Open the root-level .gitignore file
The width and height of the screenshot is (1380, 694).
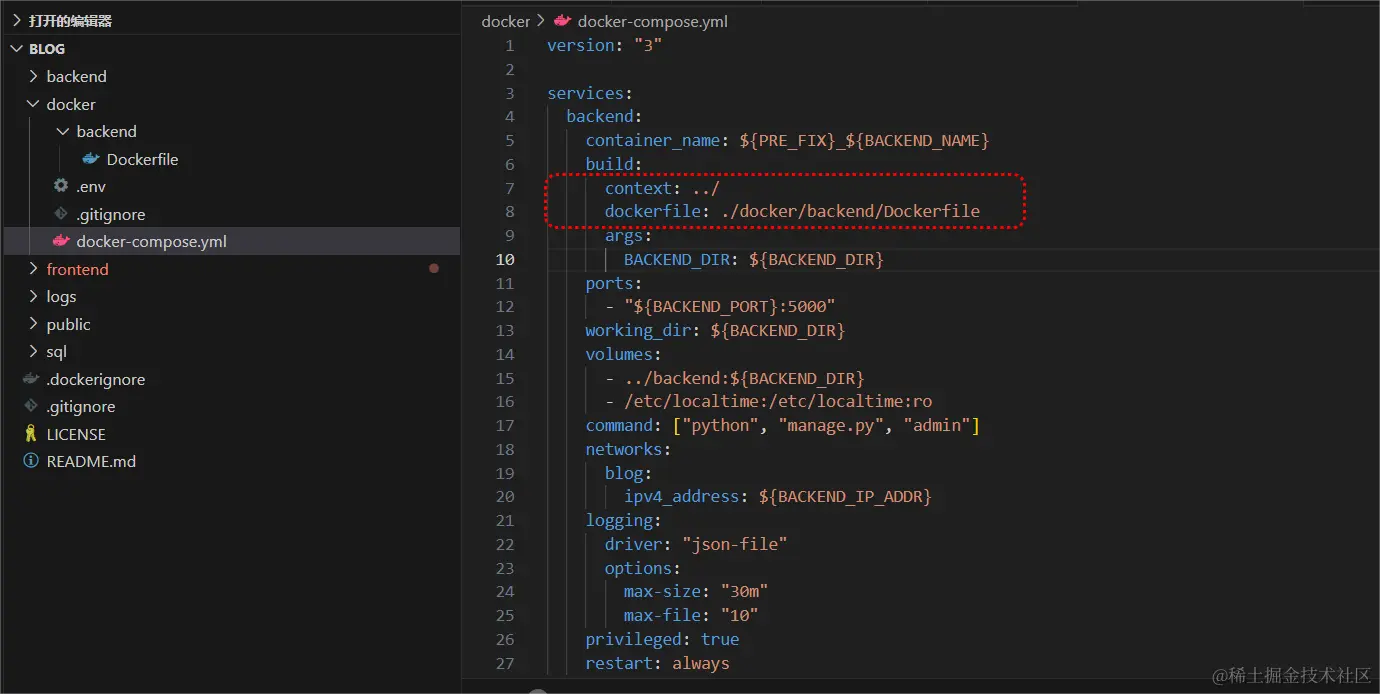pos(81,406)
